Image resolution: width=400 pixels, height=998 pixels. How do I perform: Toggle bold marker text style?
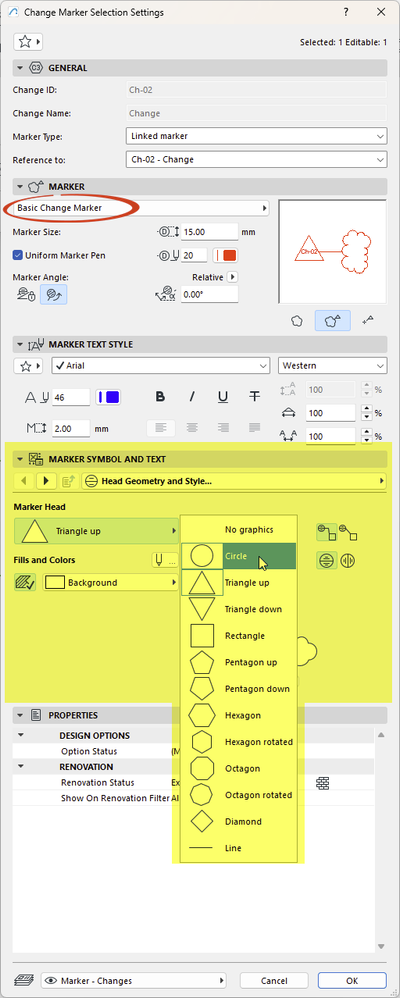(161, 397)
